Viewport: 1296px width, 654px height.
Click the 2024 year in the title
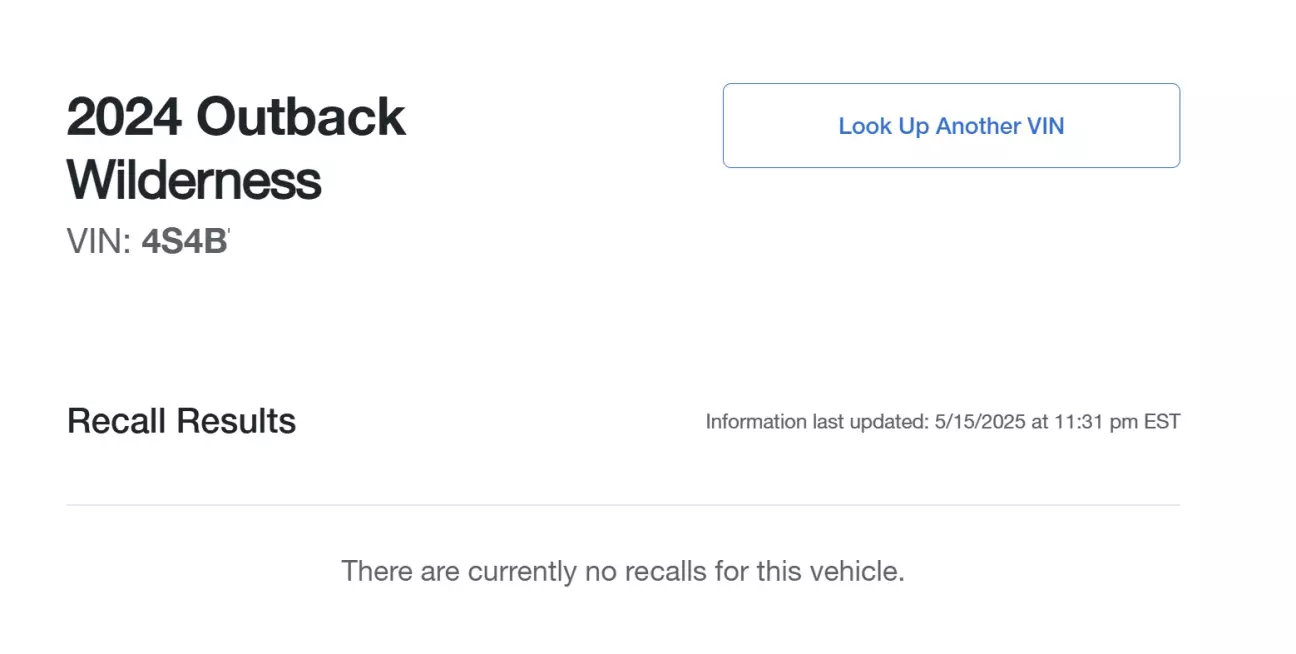[x=125, y=117]
